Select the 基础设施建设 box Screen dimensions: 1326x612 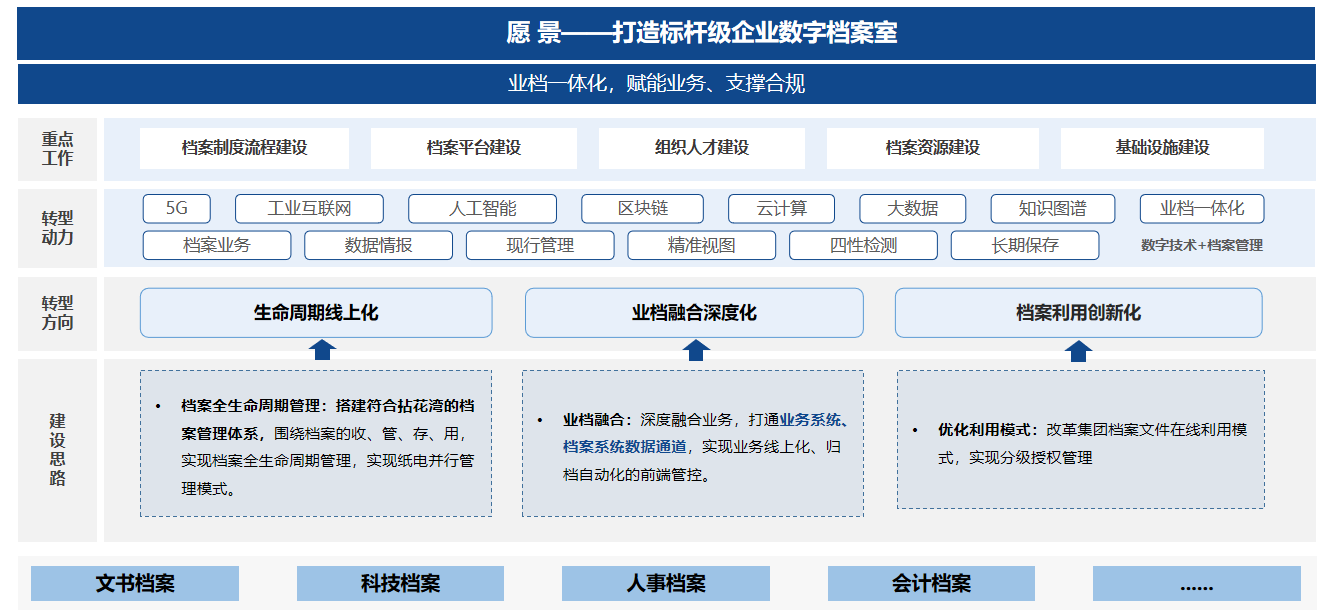coord(1162,148)
